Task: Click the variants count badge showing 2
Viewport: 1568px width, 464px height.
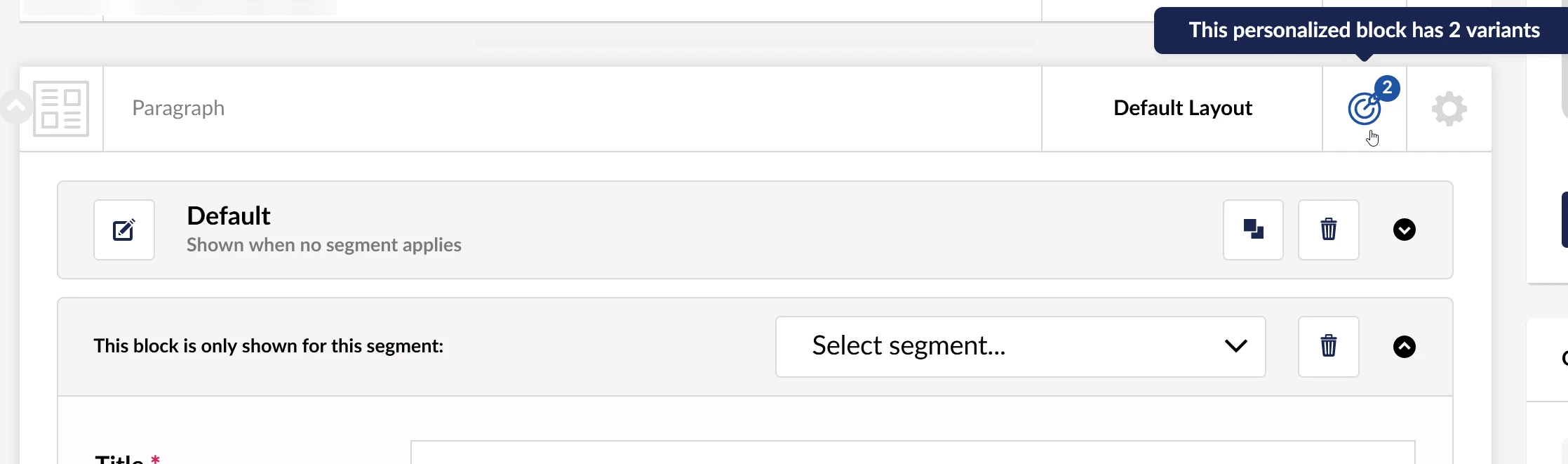Action: tap(1387, 88)
